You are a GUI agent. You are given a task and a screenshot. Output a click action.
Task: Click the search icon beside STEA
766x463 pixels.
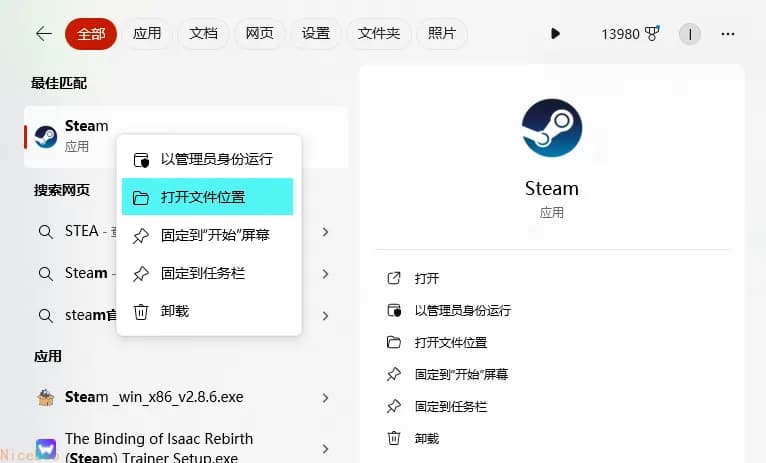coord(46,232)
